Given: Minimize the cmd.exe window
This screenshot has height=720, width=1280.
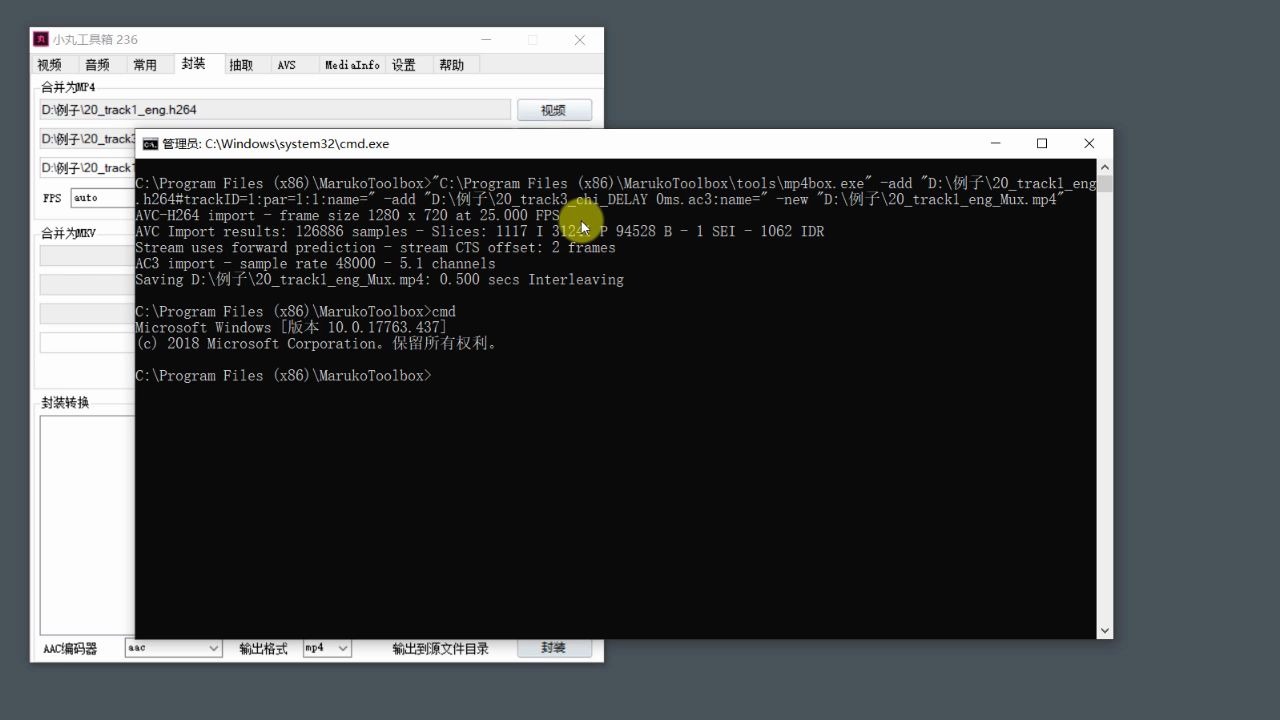Looking at the screenshot, I should point(995,144).
